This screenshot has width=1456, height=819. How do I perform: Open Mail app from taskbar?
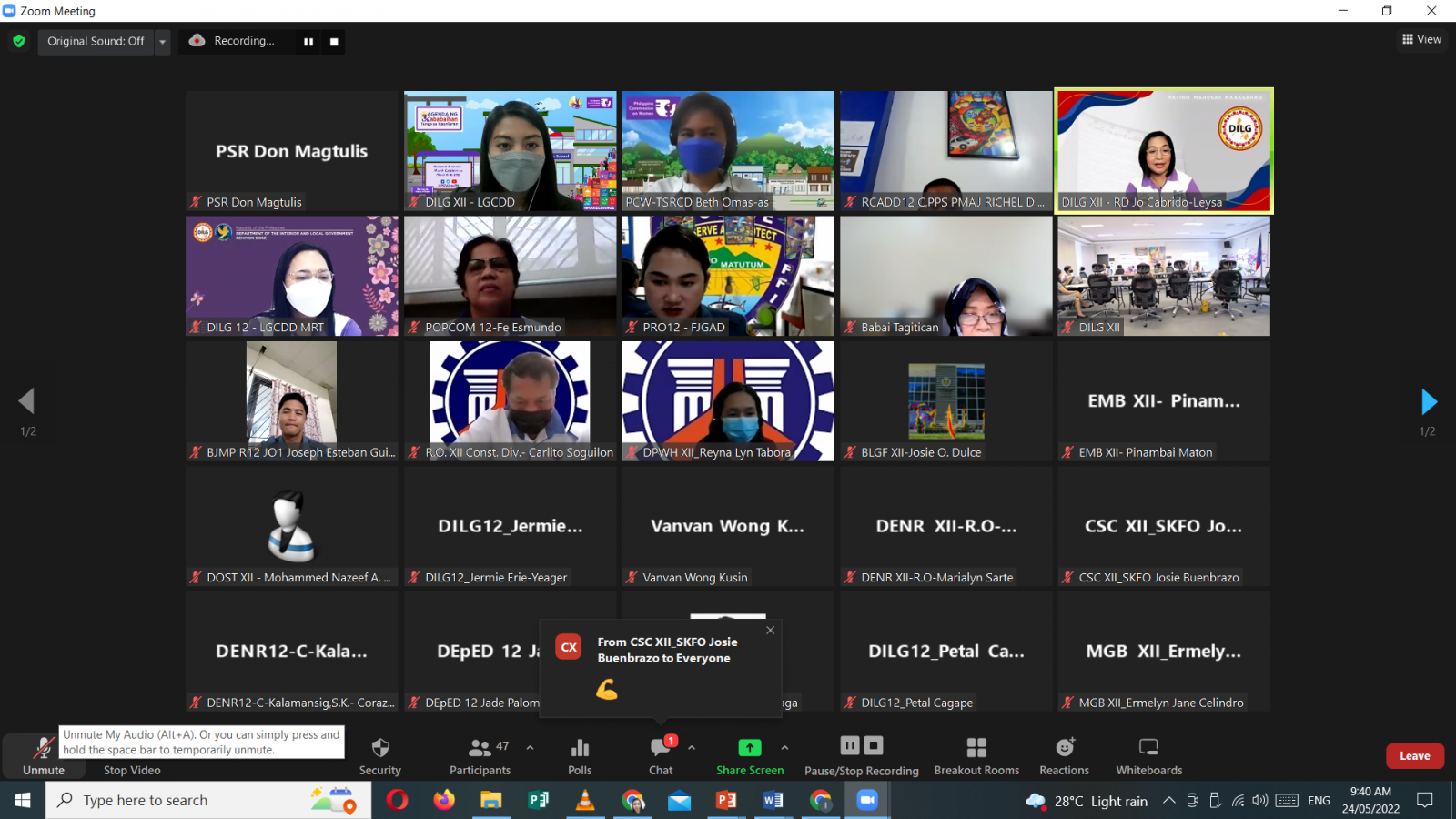tap(679, 800)
